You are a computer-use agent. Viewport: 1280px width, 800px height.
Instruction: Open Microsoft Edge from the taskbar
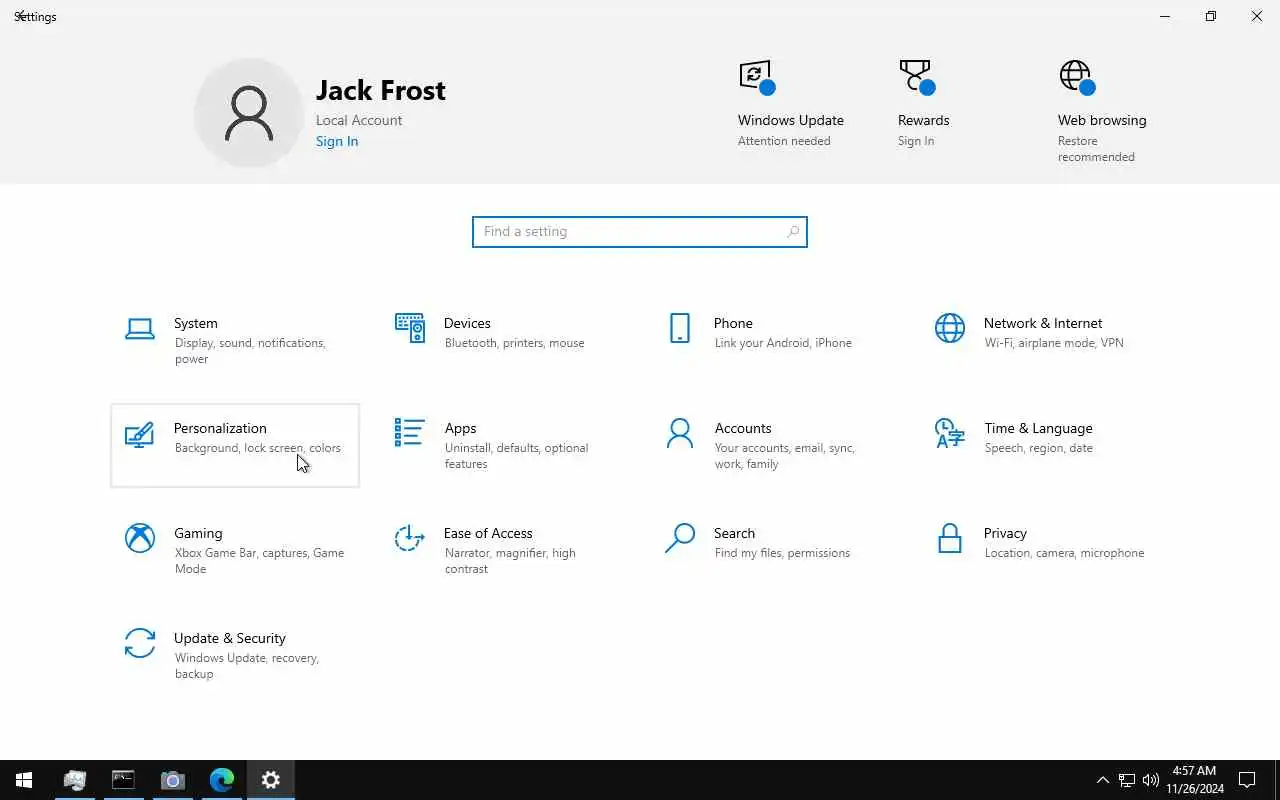click(221, 780)
